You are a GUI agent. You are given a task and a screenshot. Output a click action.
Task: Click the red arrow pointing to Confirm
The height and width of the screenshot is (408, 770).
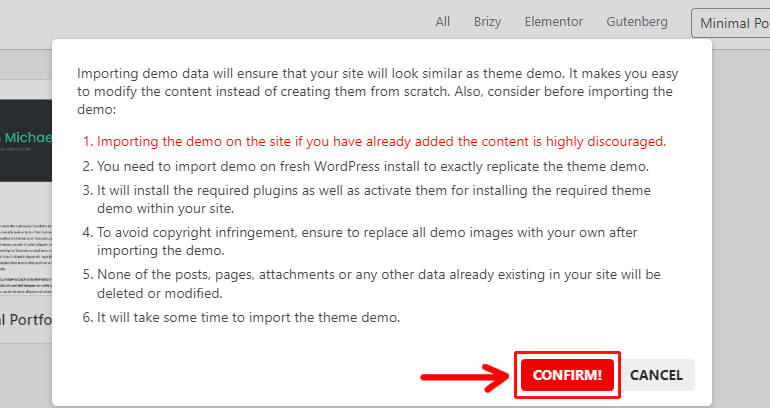(x=465, y=377)
